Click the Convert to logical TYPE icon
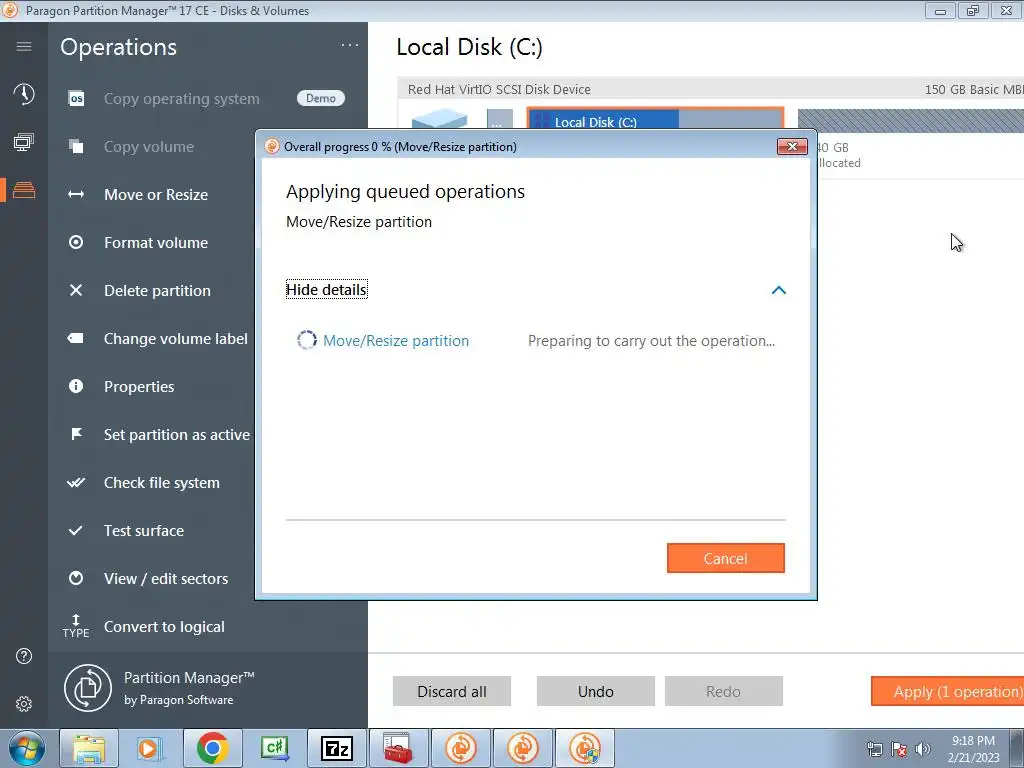Viewport: 1024px width, 768px height. [76, 626]
